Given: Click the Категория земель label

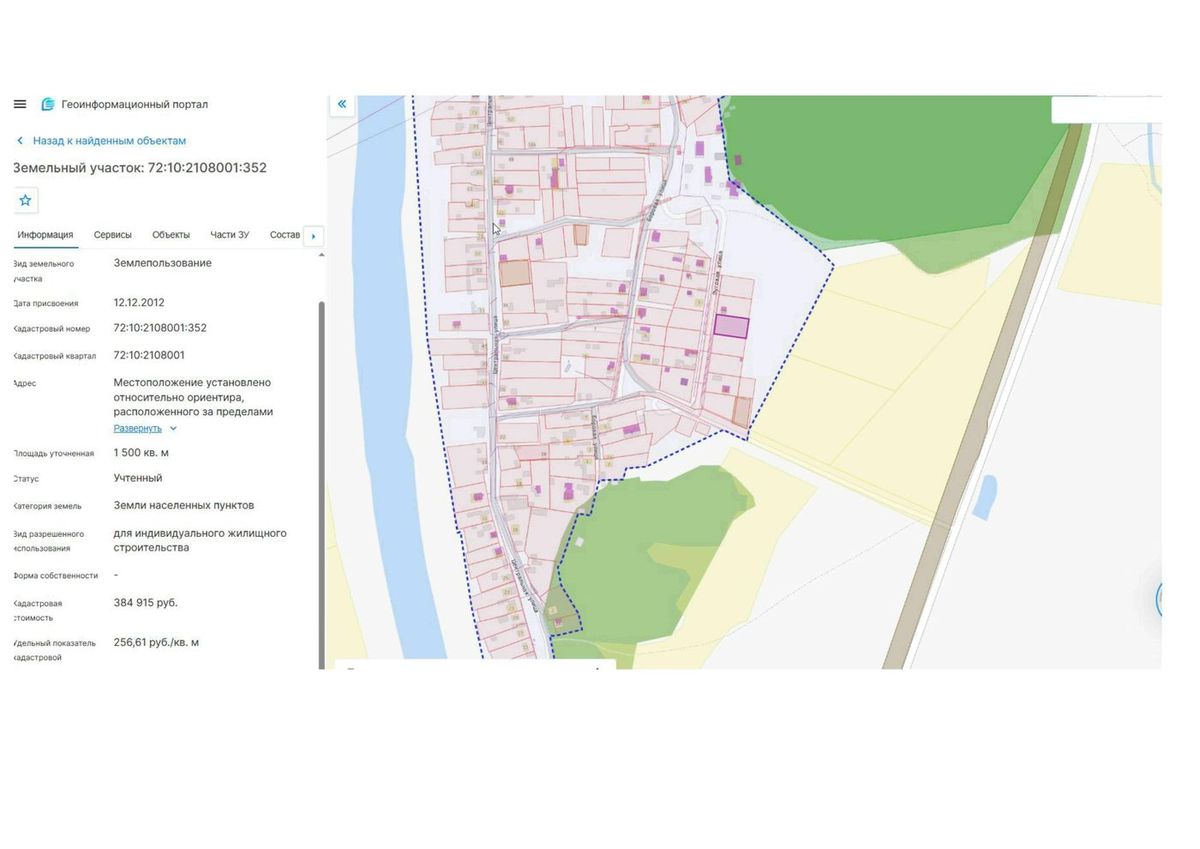Looking at the screenshot, I should point(48,506).
